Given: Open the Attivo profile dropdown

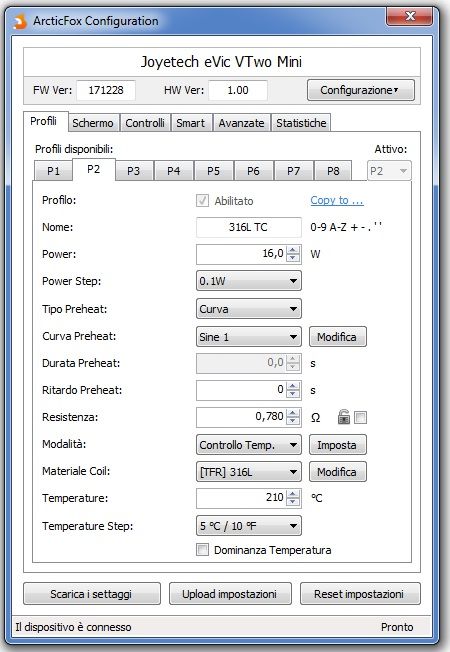Looking at the screenshot, I should 389,171.
